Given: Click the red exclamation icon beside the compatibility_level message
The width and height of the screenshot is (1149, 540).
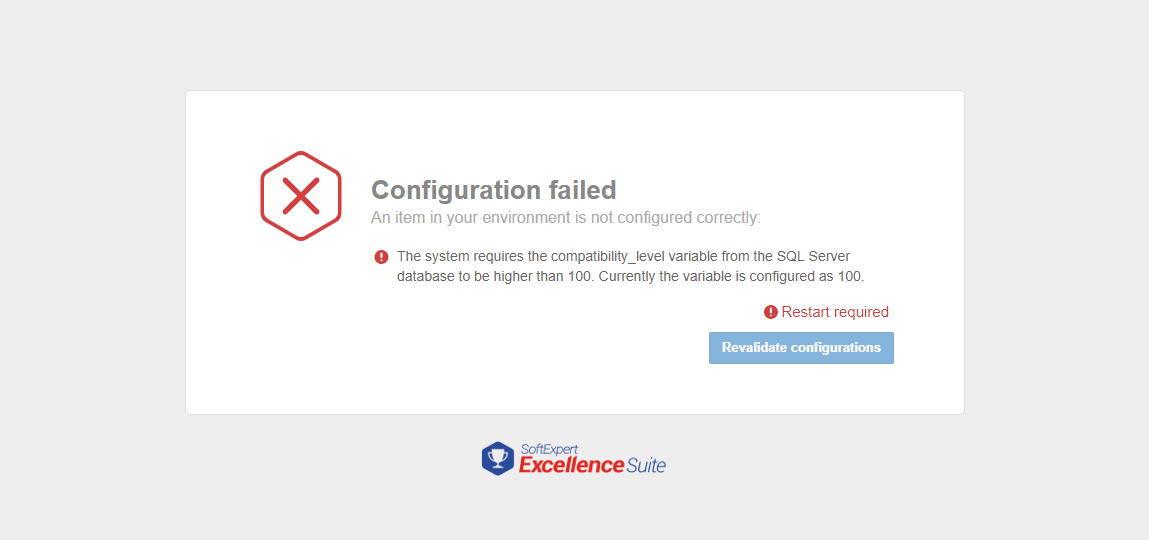Looking at the screenshot, I should [x=381, y=256].
